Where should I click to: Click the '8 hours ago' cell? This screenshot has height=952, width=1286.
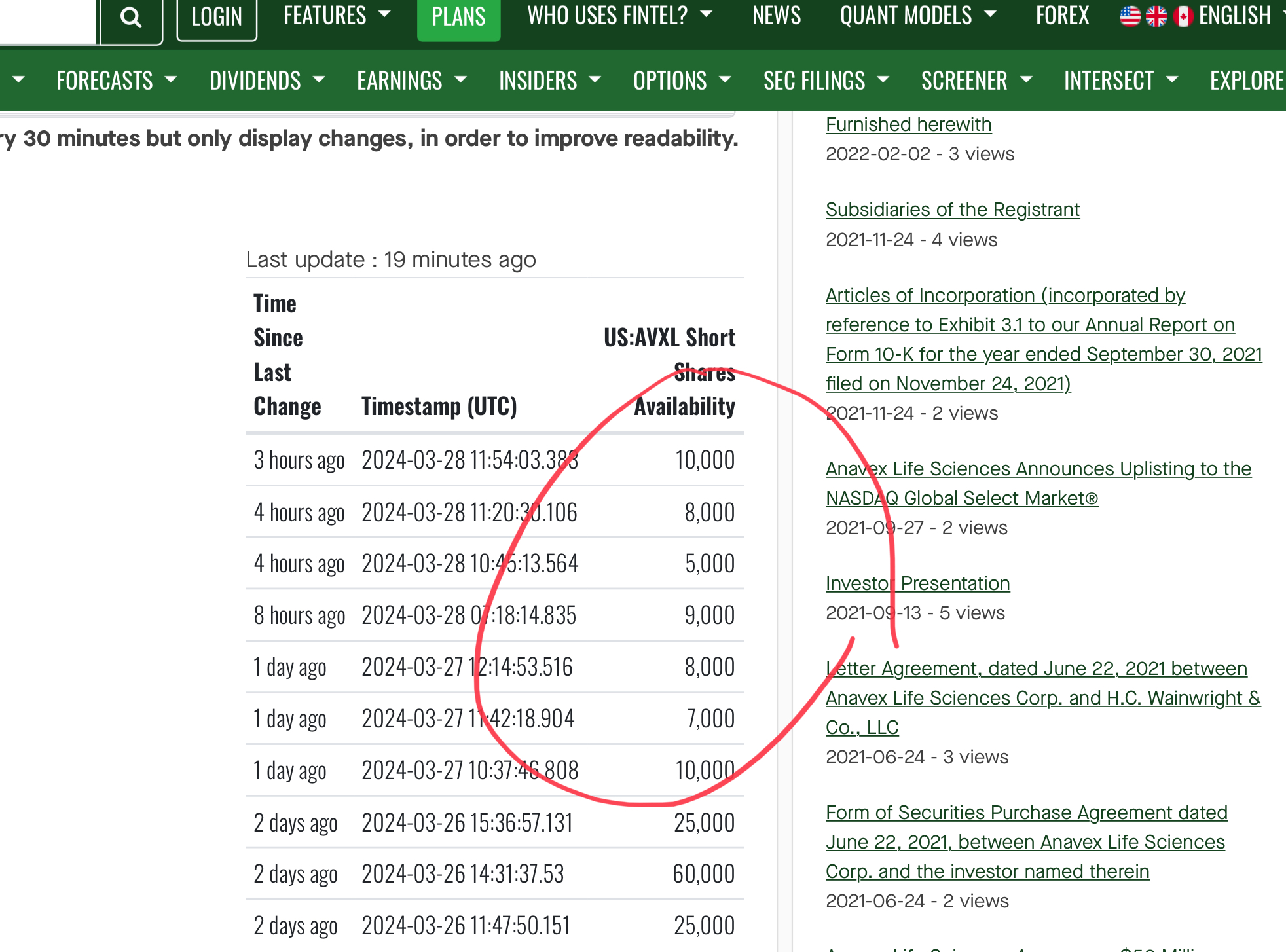click(299, 615)
